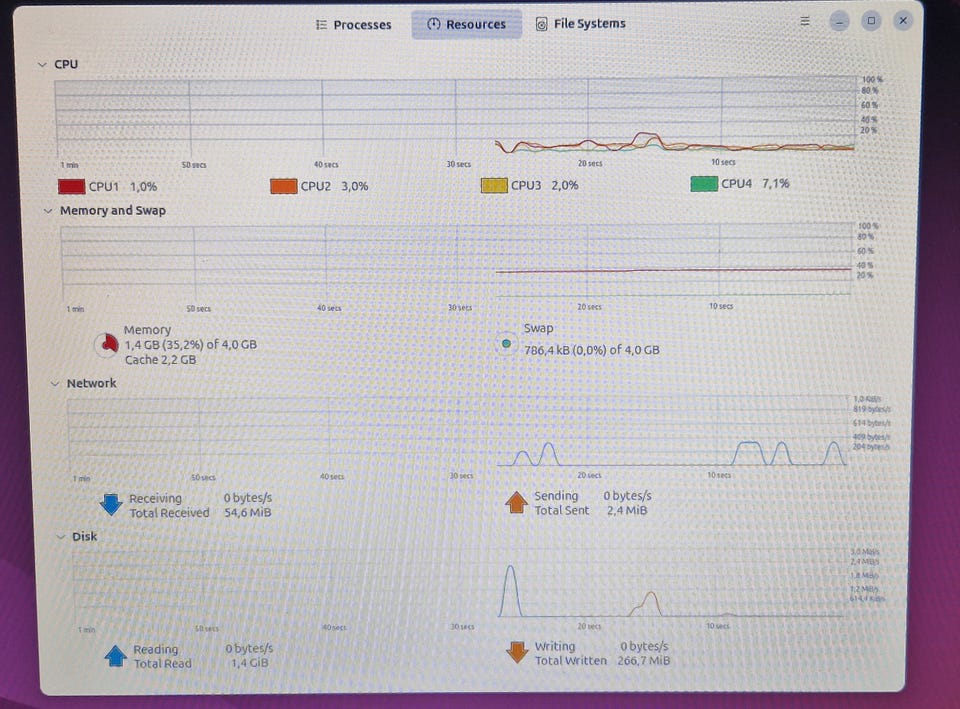Collapse the Memory and Swap section
The width and height of the screenshot is (960, 709).
click(x=48, y=211)
